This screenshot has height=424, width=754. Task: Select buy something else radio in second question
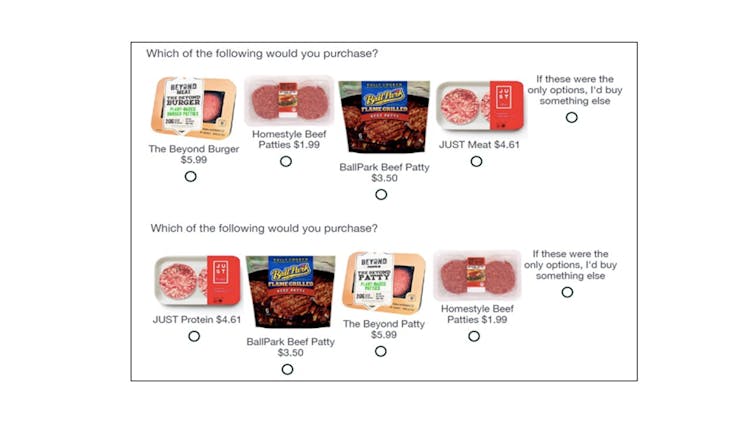tap(567, 292)
